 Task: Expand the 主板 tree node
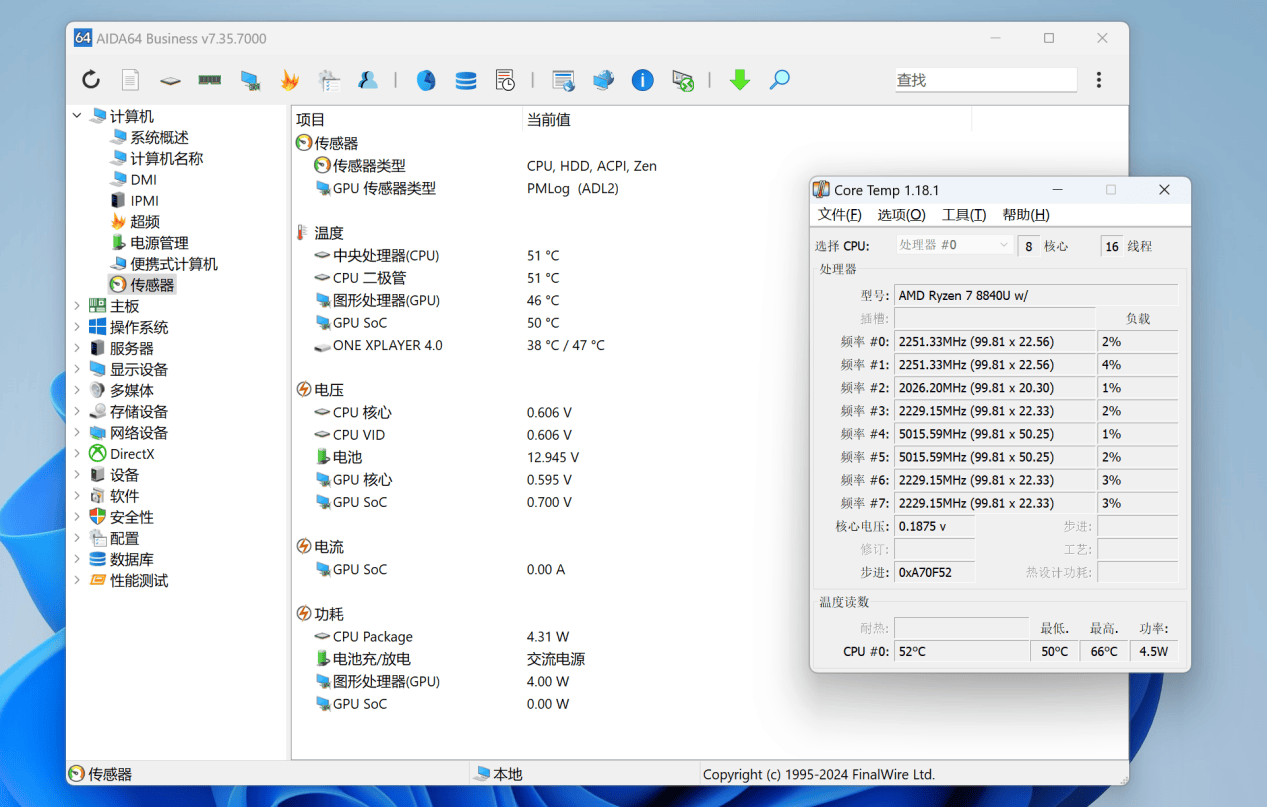[77, 306]
